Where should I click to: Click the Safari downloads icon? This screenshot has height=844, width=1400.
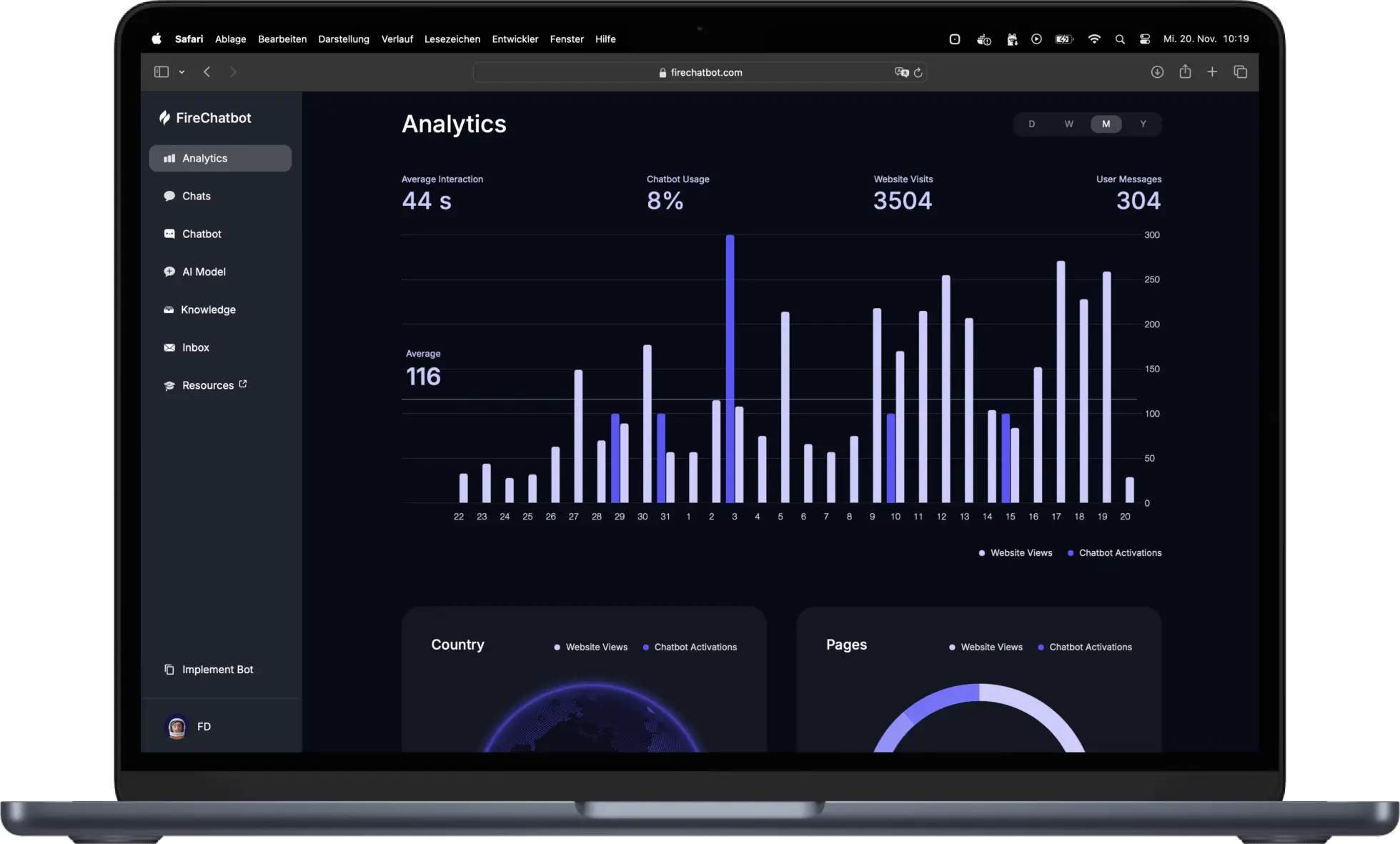tap(1157, 71)
